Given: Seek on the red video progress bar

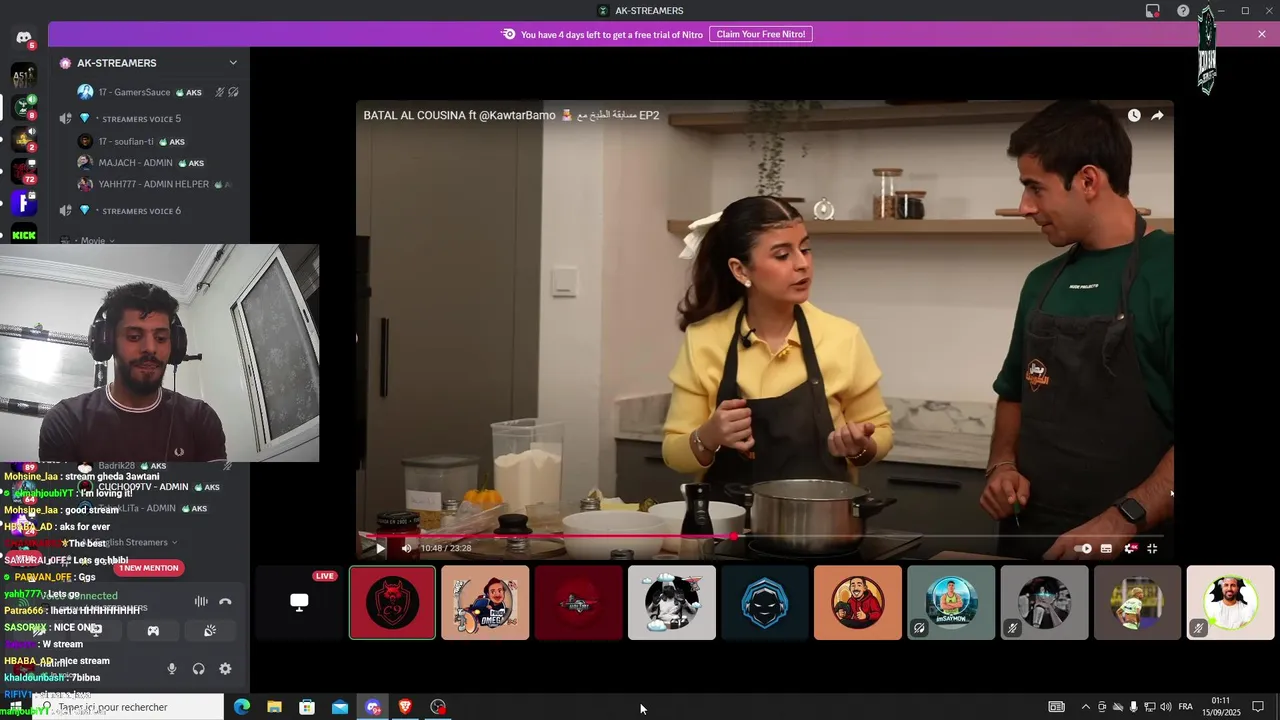Looking at the screenshot, I should (766, 536).
